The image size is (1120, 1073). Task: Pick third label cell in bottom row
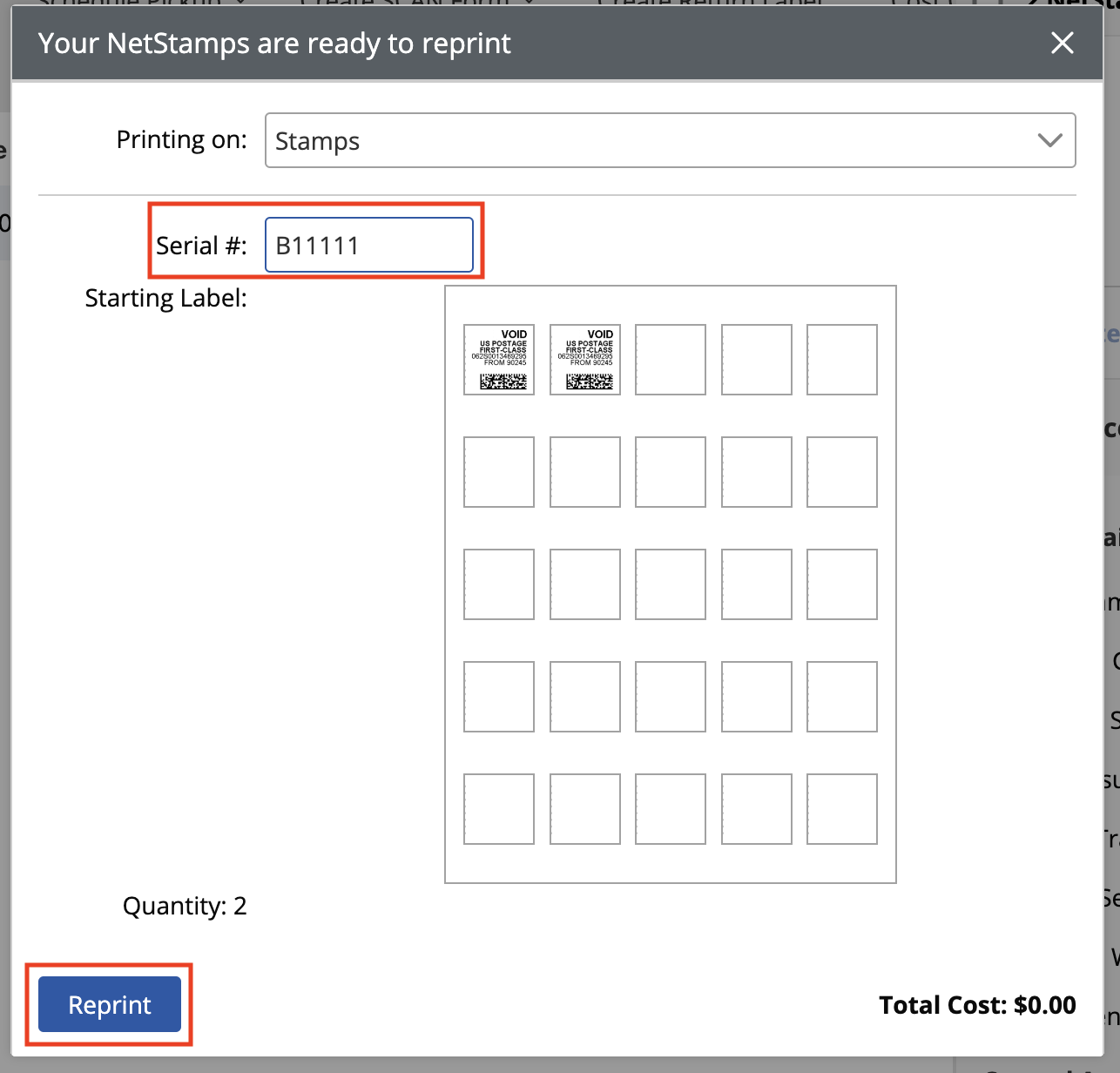671,809
